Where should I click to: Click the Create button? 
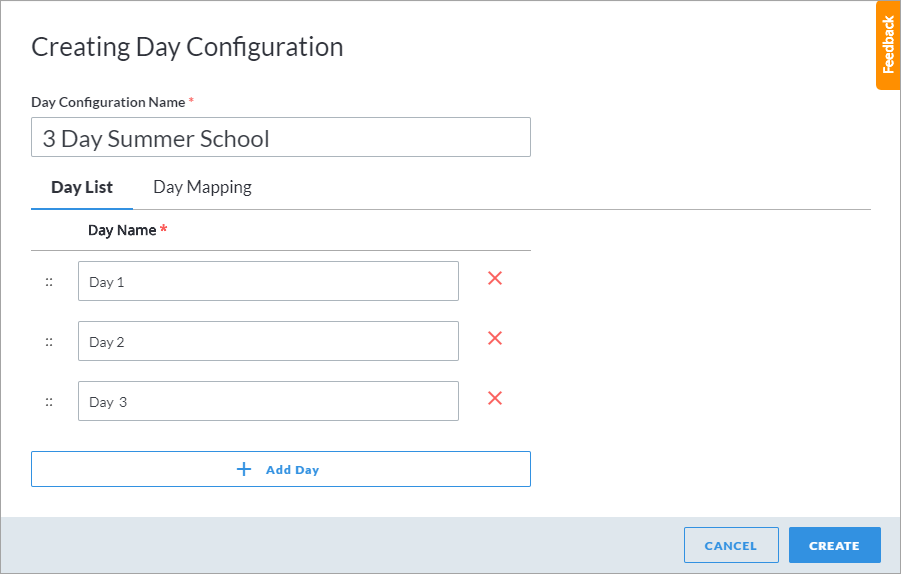click(x=834, y=545)
